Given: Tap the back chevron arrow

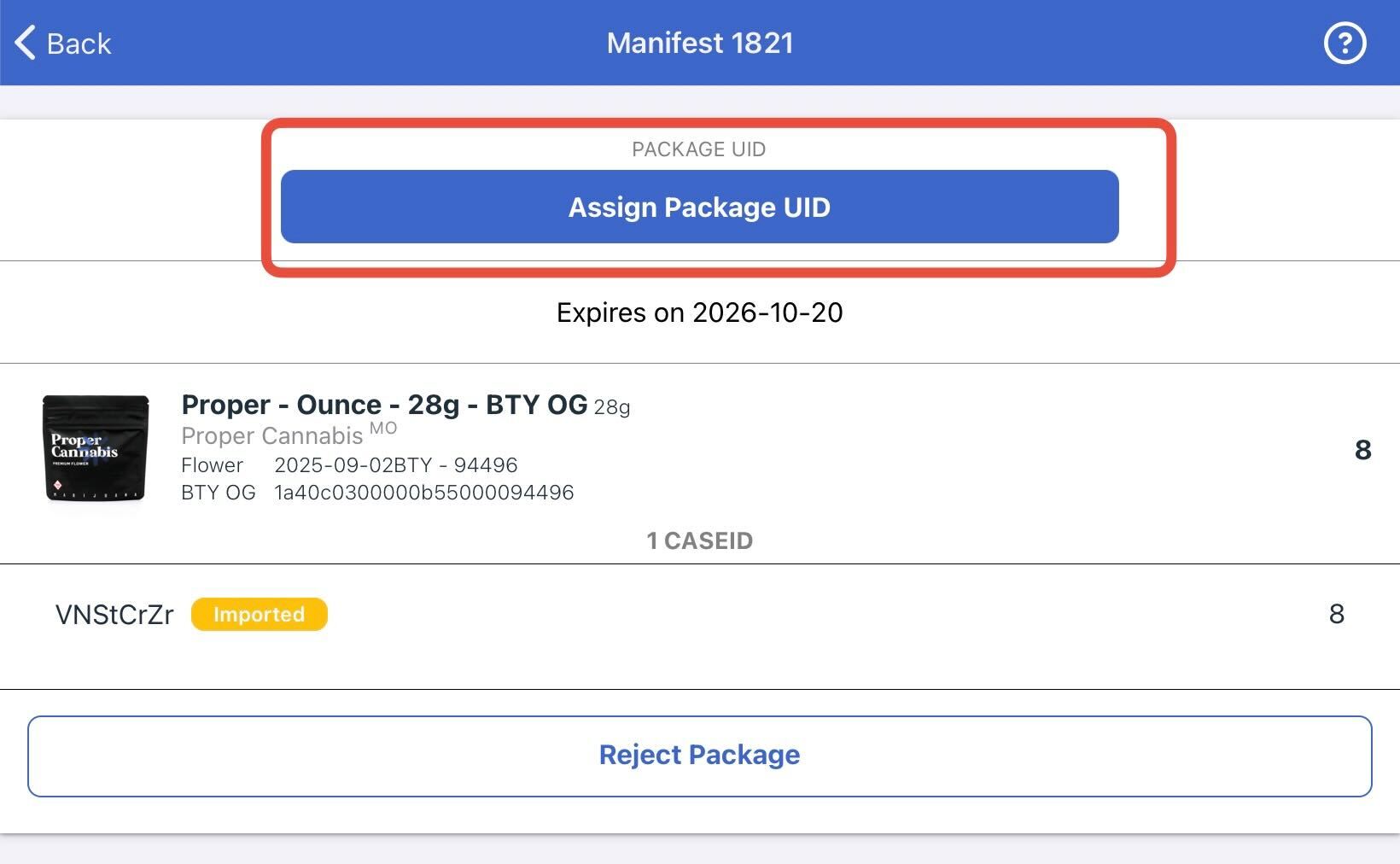Looking at the screenshot, I should click(24, 43).
